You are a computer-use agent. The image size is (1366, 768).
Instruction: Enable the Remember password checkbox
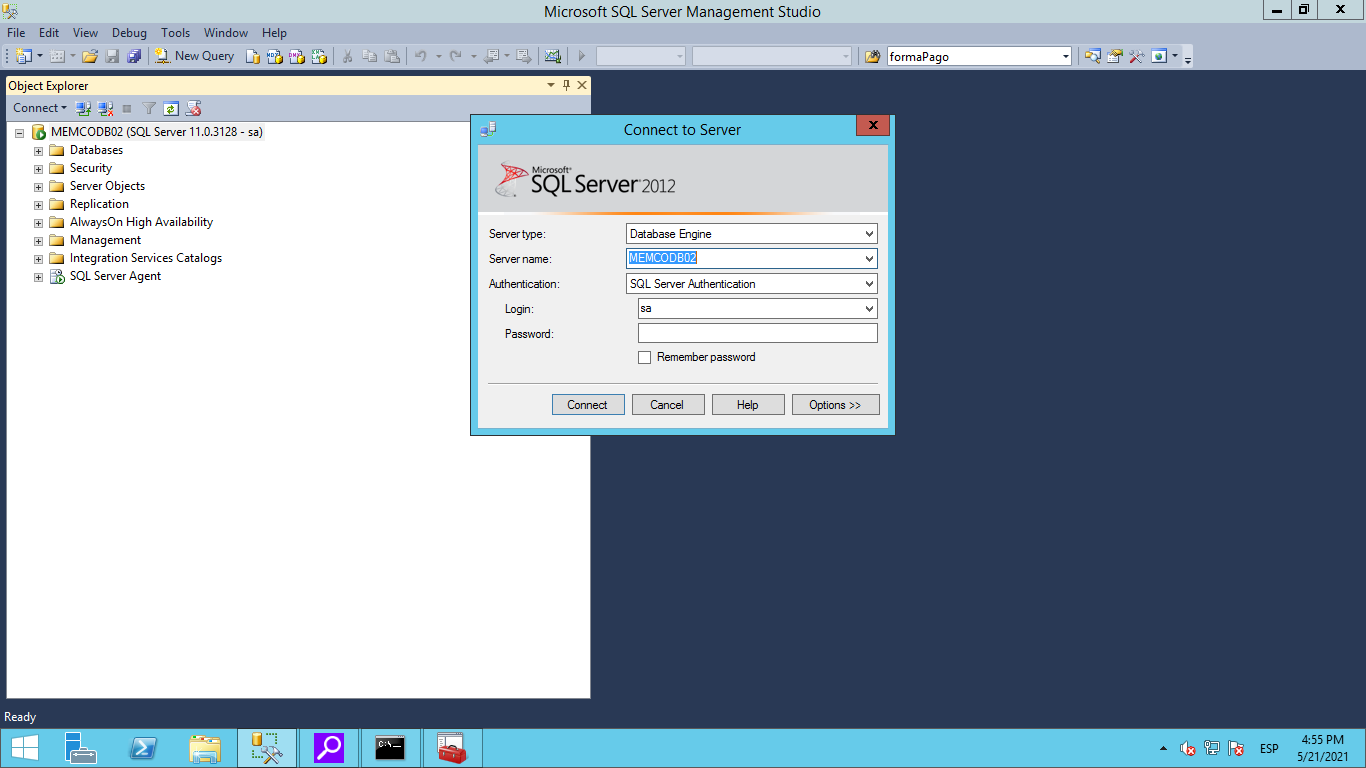[x=645, y=357]
